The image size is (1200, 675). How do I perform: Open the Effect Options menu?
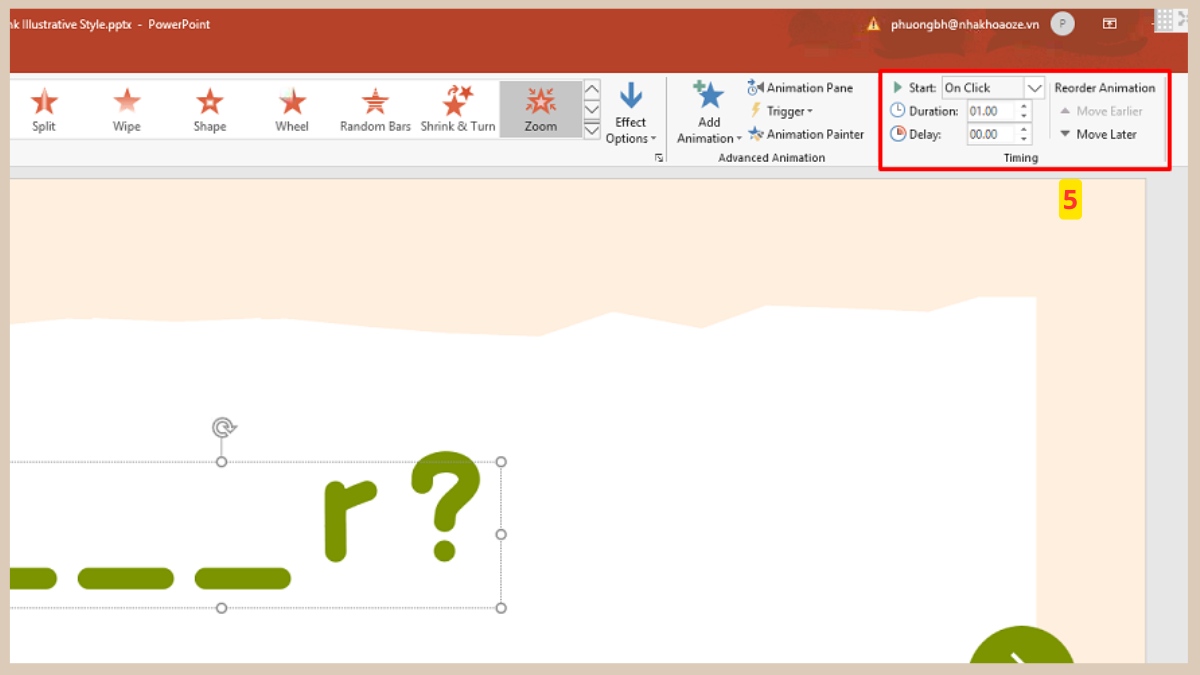(630, 112)
